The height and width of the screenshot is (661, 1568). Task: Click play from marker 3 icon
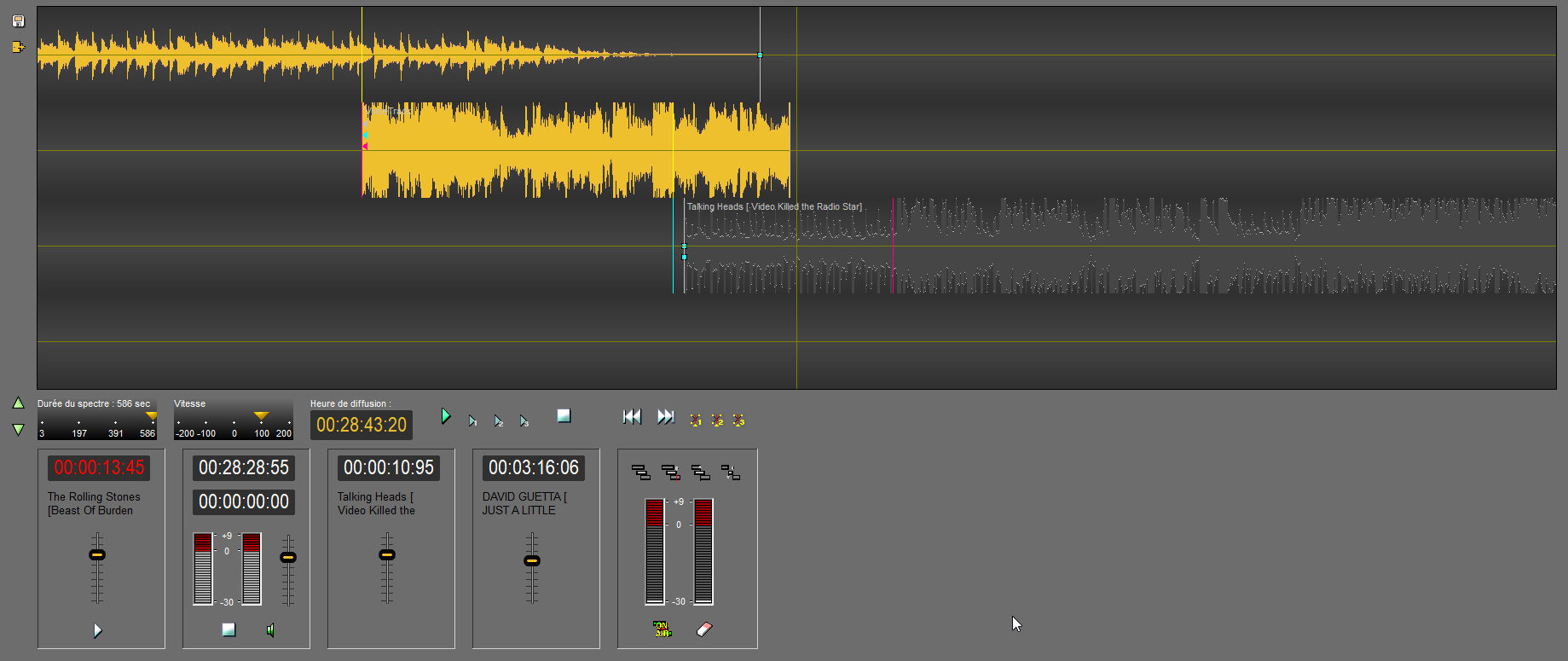click(x=524, y=420)
